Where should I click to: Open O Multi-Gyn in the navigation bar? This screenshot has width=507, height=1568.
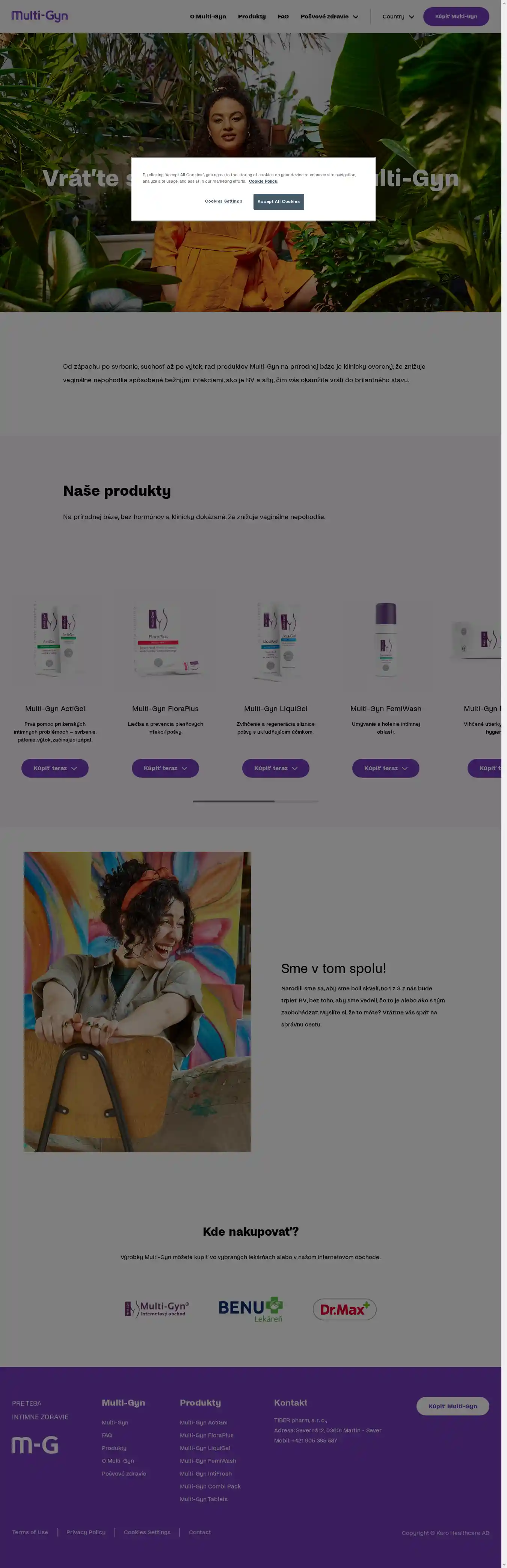click(208, 17)
